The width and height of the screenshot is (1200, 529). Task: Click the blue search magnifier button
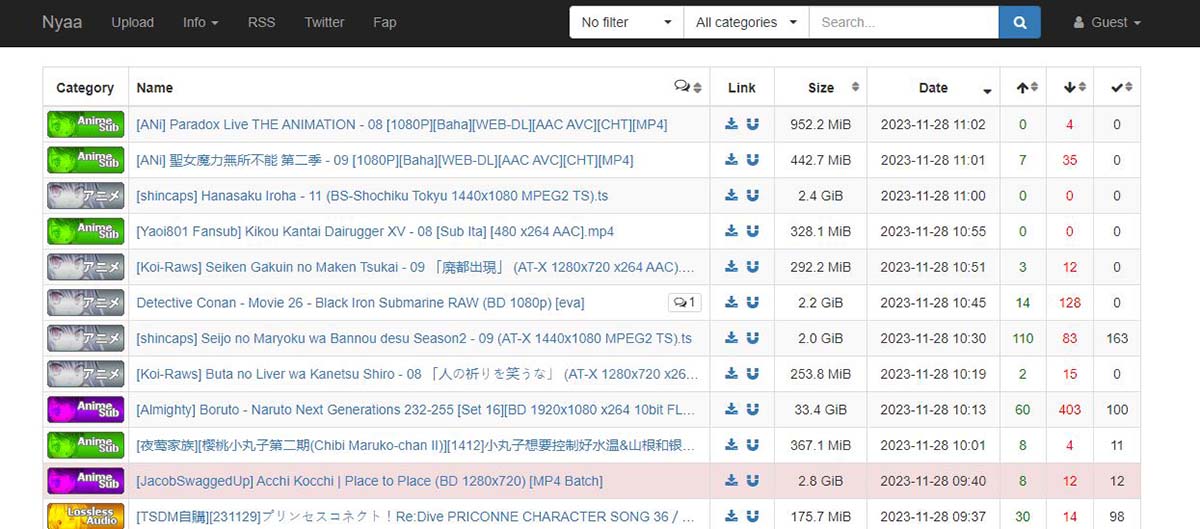point(1019,22)
